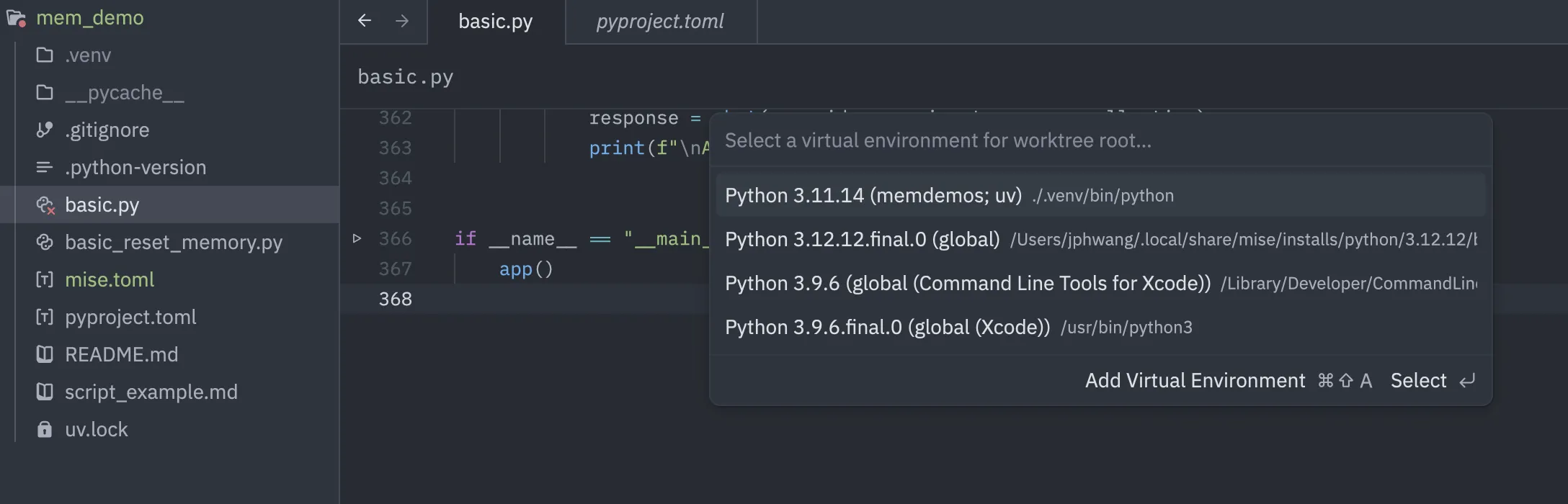Viewport: 1568px width, 504px height.
Task: Open .gitignore from the file tree
Action: 170,130
